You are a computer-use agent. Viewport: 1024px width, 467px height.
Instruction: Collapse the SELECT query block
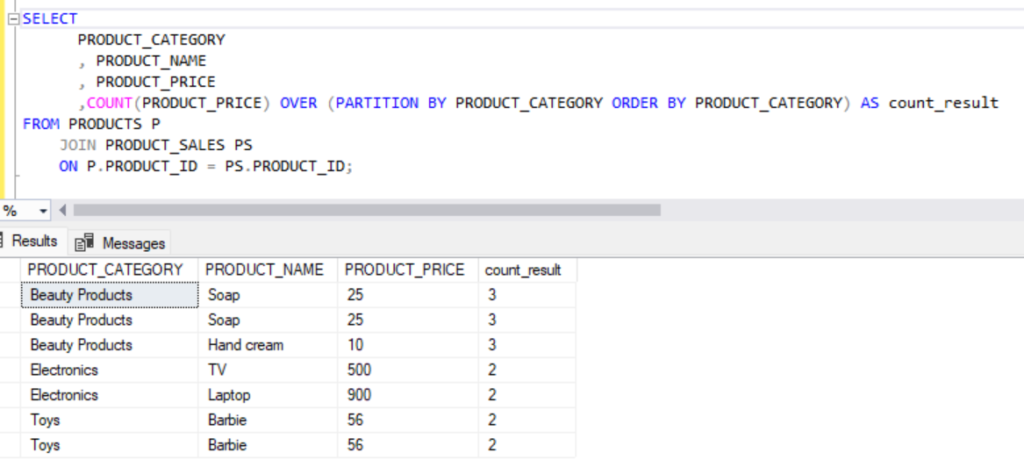click(x=14, y=19)
